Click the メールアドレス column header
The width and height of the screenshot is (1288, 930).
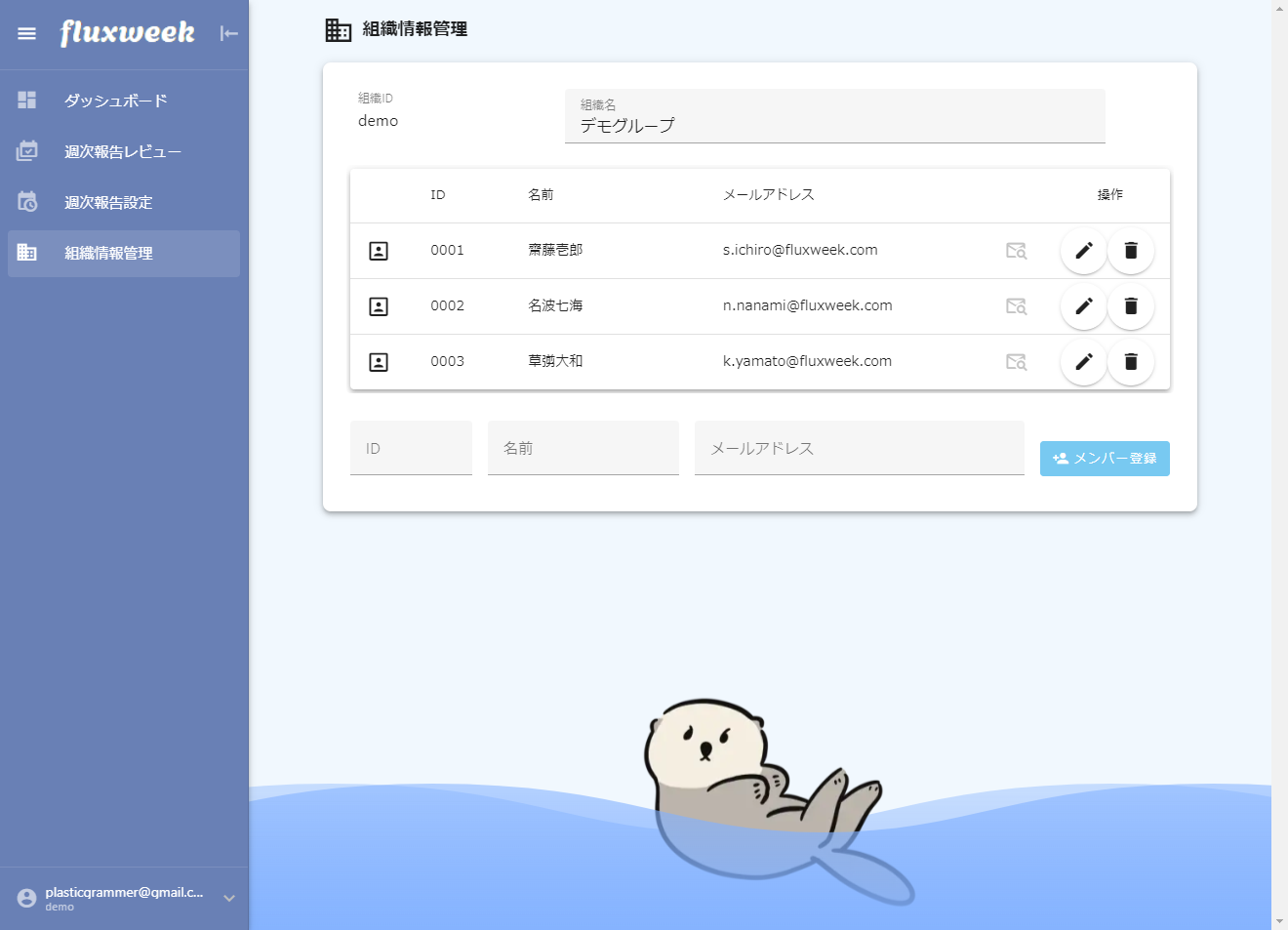pyautogui.click(x=769, y=195)
